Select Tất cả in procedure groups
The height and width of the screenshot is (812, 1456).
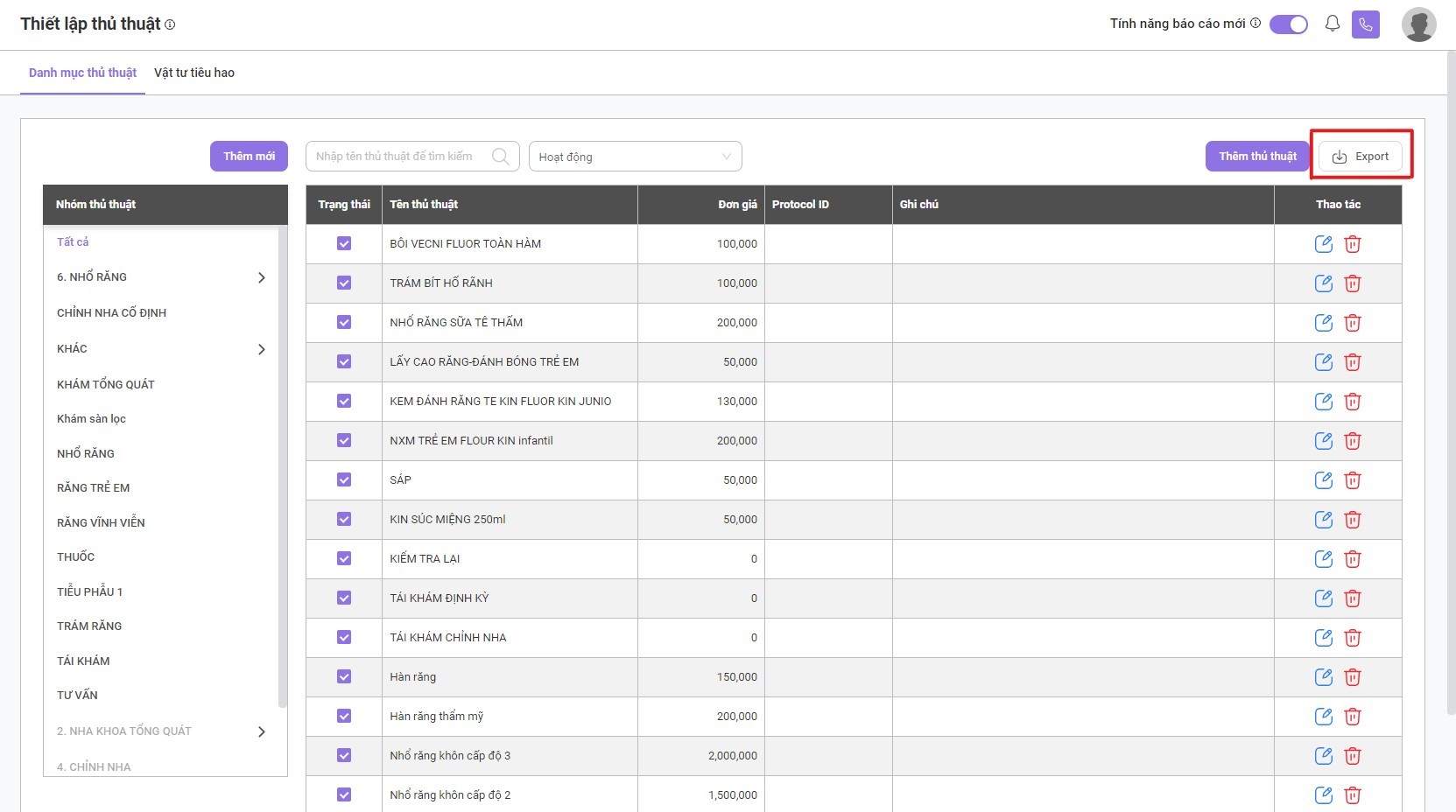pyautogui.click(x=73, y=241)
